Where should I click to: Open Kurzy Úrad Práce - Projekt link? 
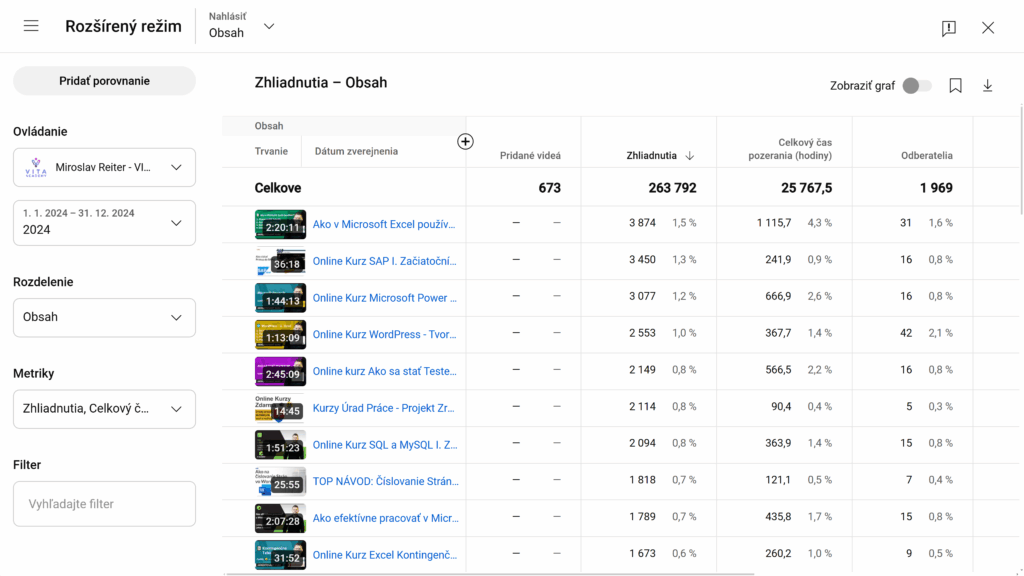tap(383, 408)
